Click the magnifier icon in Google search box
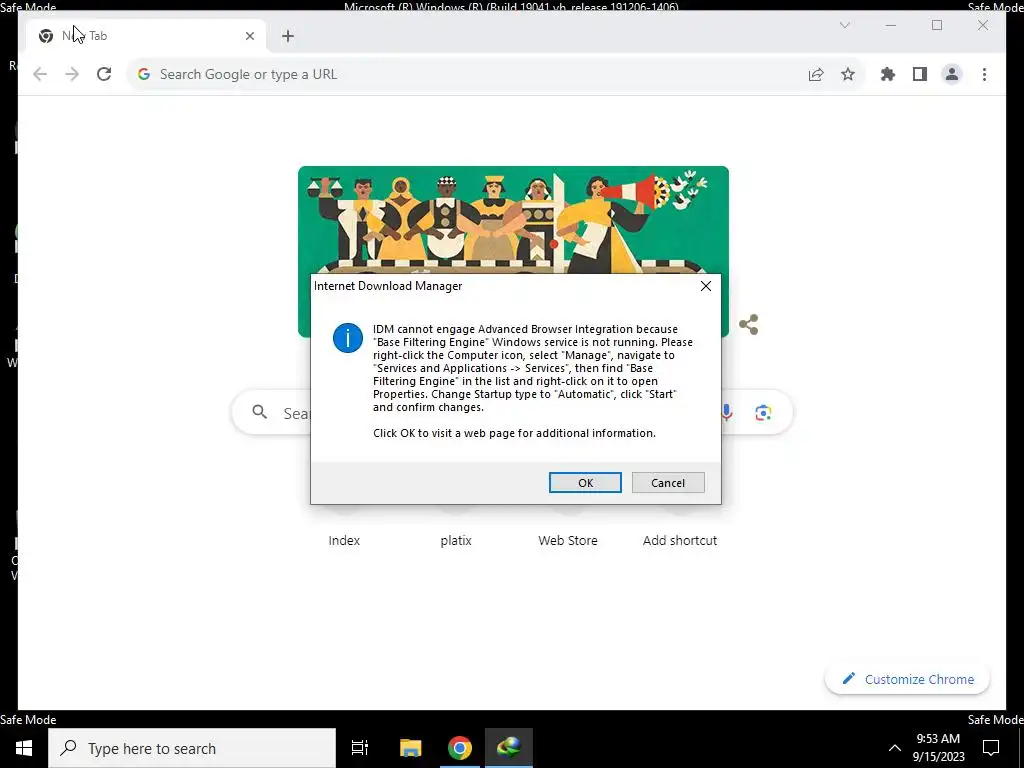 260,412
